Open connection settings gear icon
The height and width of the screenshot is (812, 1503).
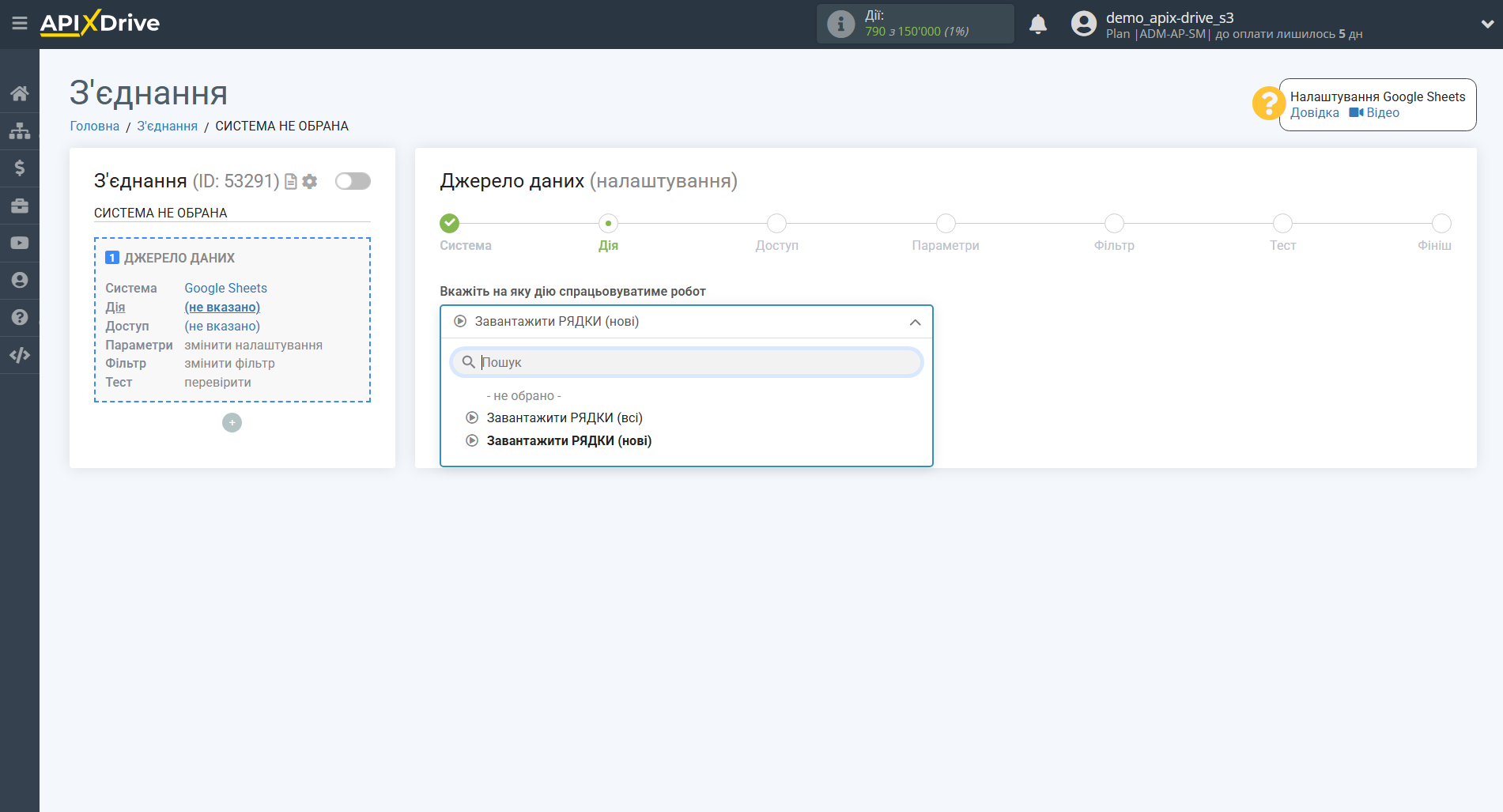tap(310, 181)
